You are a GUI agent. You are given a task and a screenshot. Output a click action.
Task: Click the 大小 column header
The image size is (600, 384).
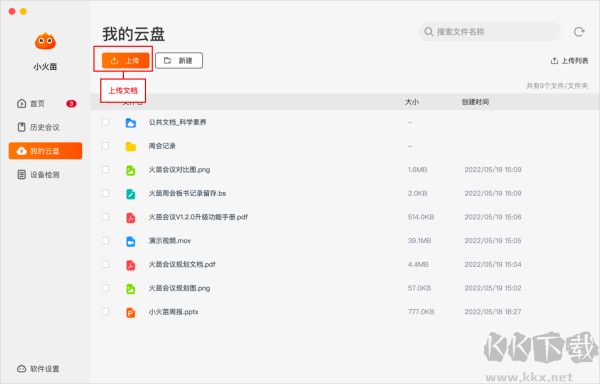[412, 102]
